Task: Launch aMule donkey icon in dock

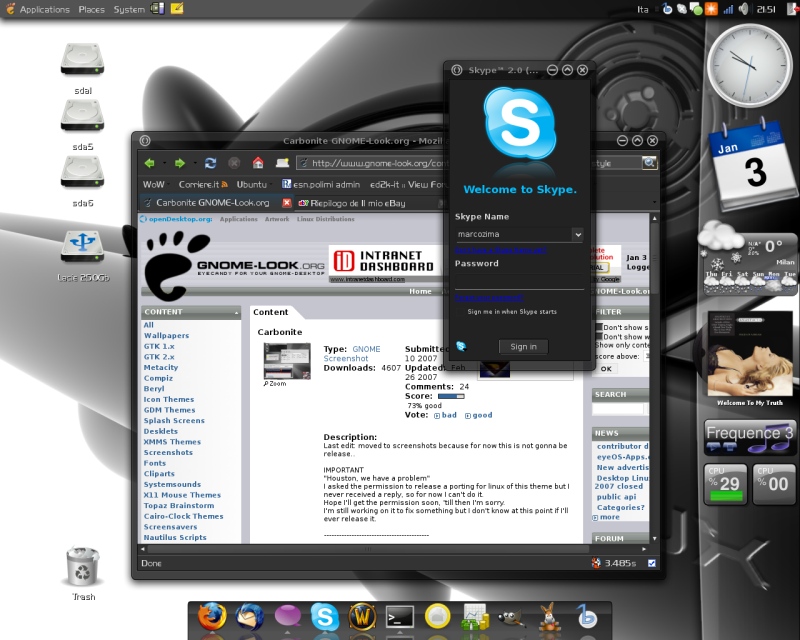Action: coord(549,617)
